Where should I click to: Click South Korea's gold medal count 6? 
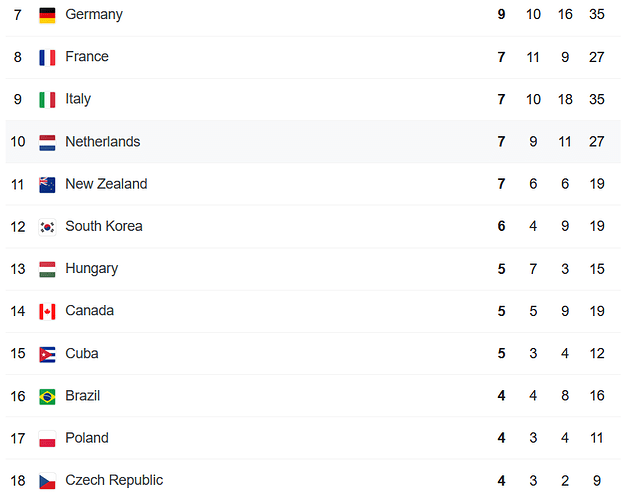[501, 226]
